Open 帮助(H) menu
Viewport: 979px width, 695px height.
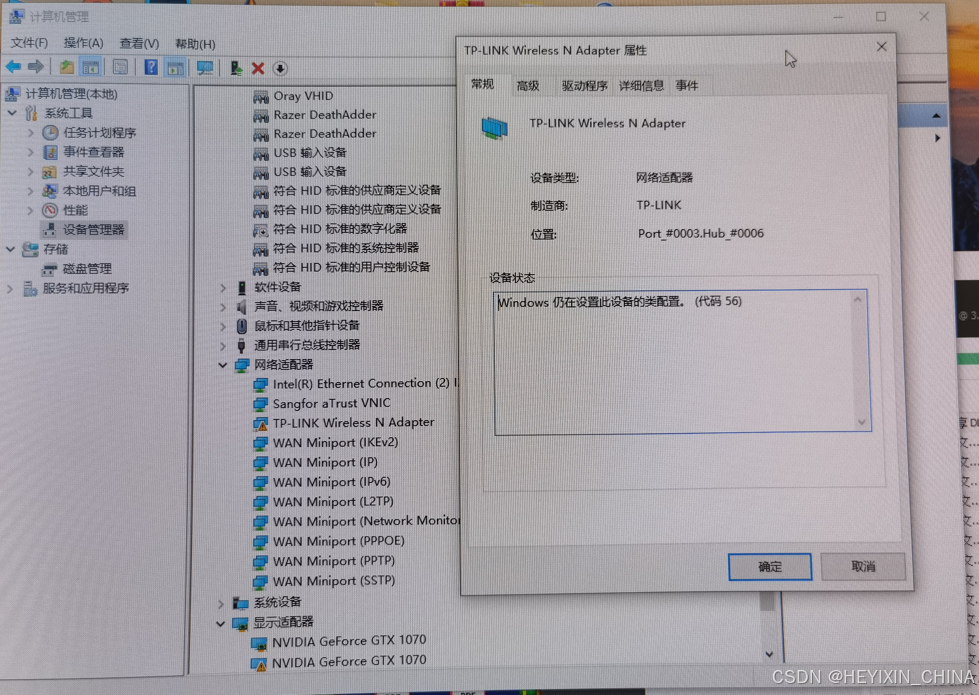[195, 44]
